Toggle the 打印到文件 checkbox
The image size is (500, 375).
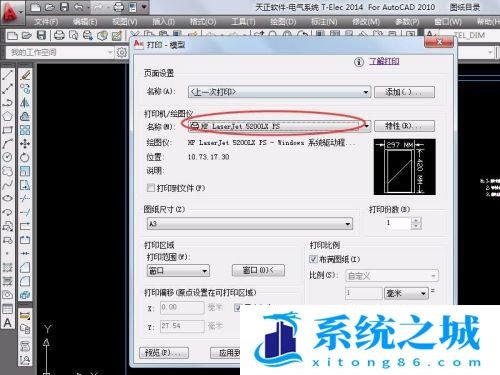click(x=151, y=188)
